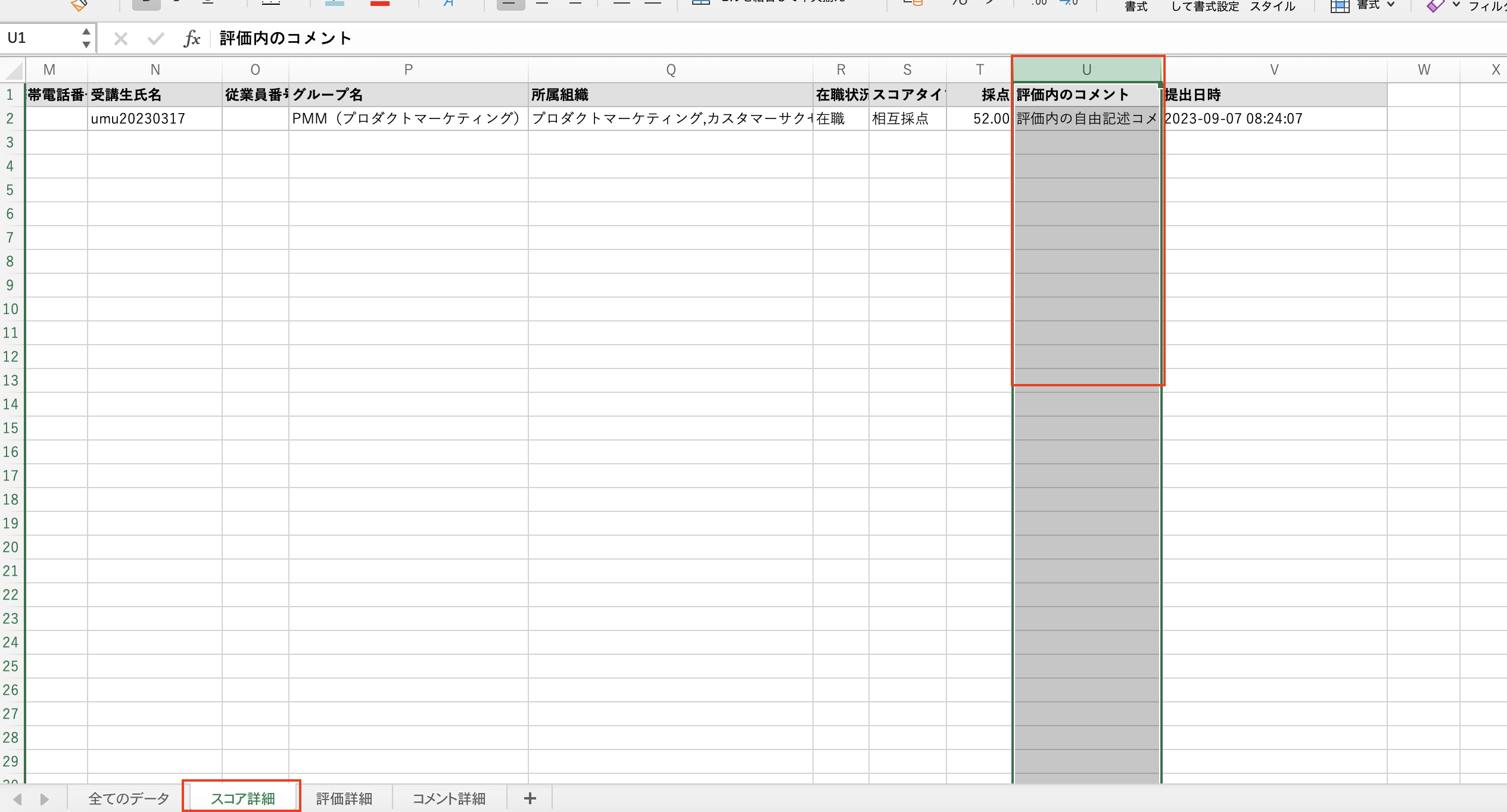1507x812 pixels.
Task: Click the eraser clear icon
Action: (1436, 5)
